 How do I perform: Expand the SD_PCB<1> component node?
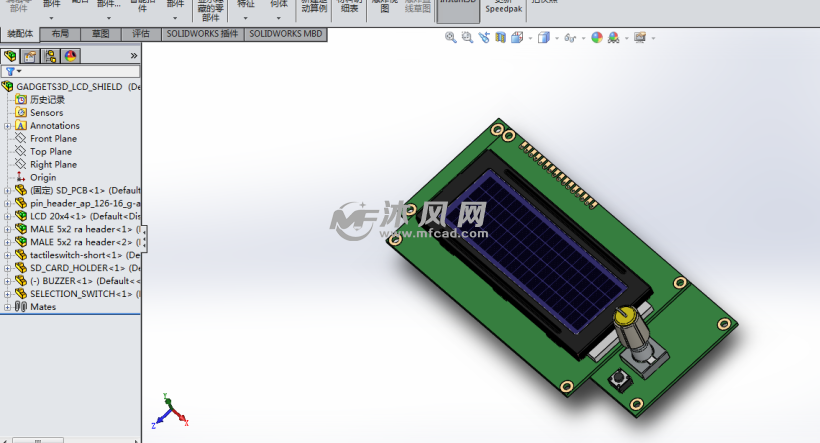click(x=7, y=190)
